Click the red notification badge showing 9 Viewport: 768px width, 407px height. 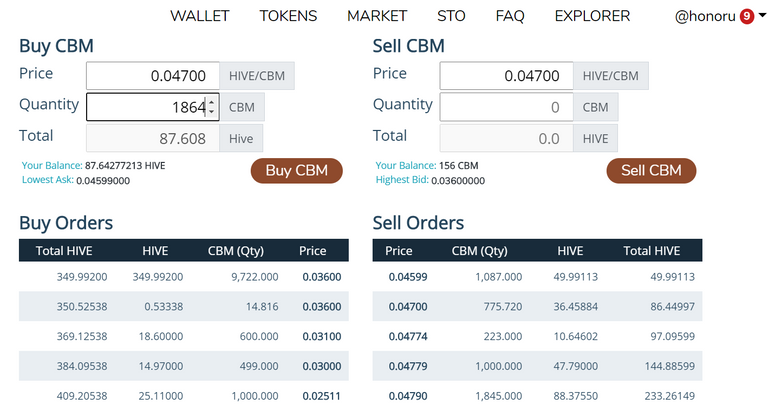746,16
